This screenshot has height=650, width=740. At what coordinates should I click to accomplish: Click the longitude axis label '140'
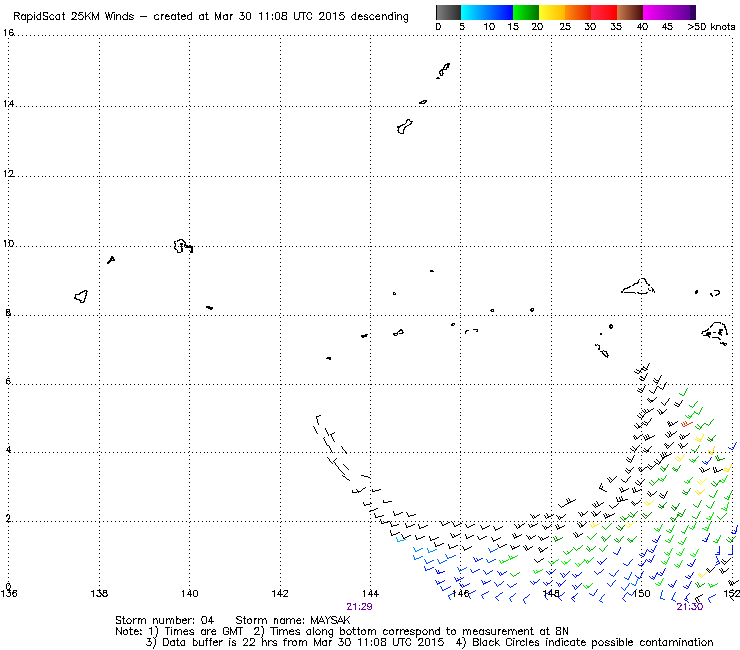point(190,593)
